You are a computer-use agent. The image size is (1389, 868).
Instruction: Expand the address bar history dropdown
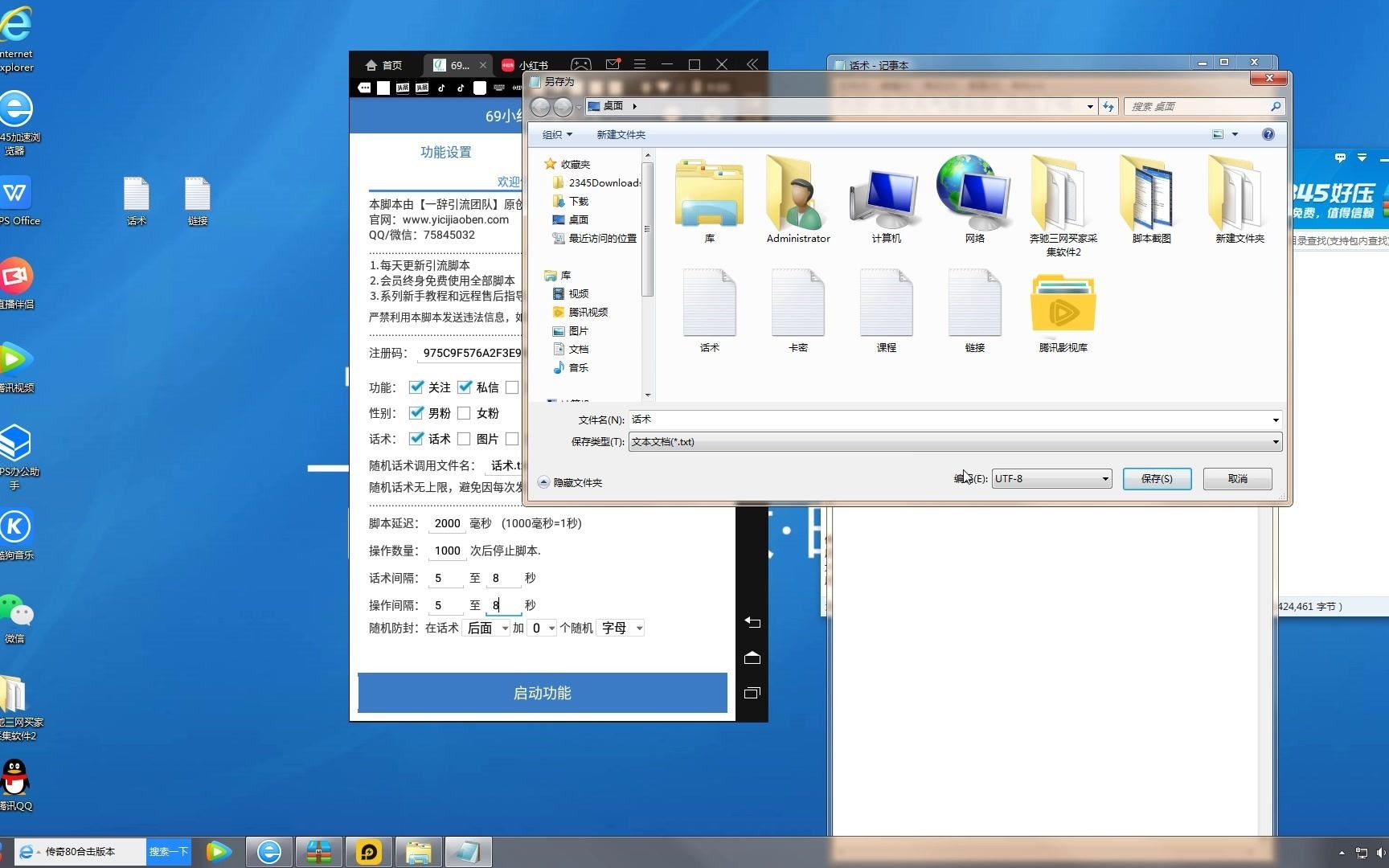pyautogui.click(x=1090, y=106)
